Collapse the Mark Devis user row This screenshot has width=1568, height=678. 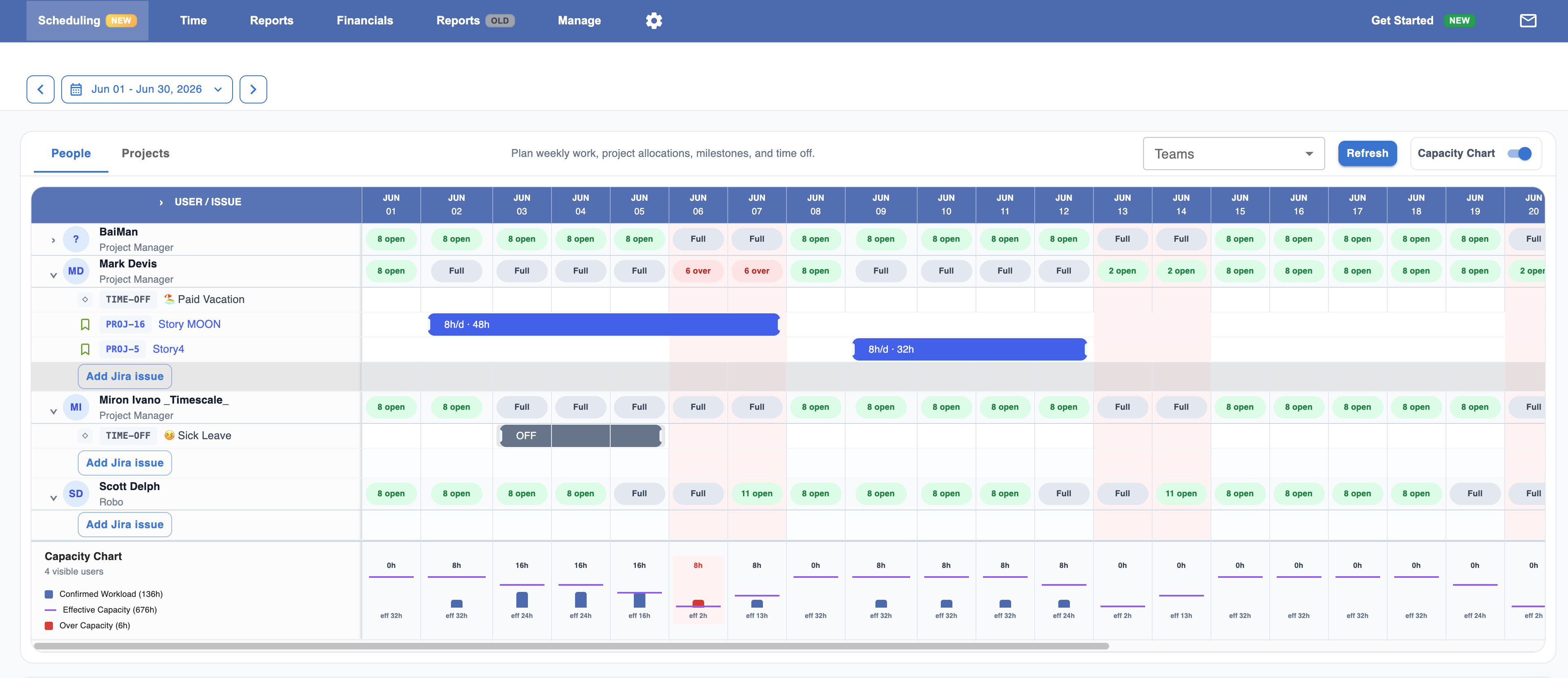(53, 275)
